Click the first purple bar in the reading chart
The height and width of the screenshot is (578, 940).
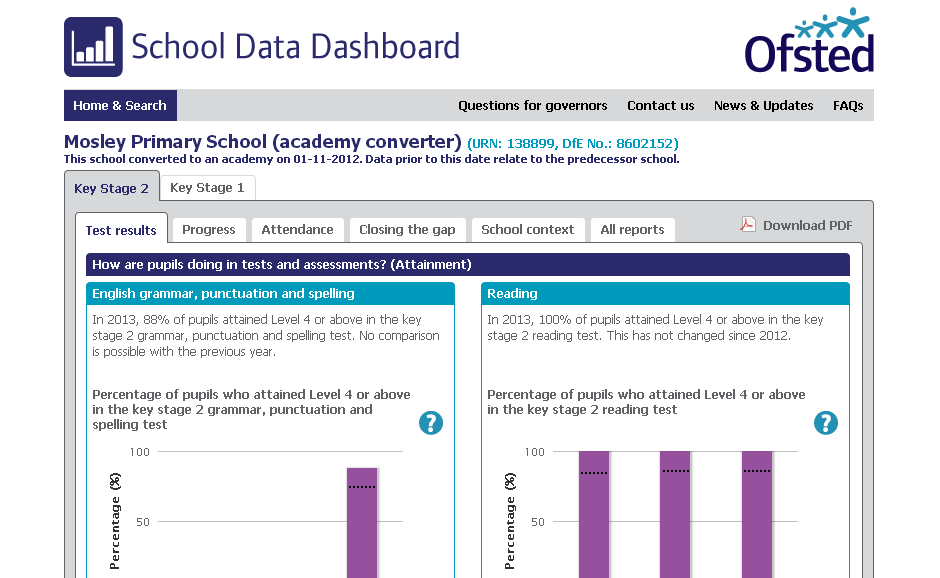pos(594,514)
